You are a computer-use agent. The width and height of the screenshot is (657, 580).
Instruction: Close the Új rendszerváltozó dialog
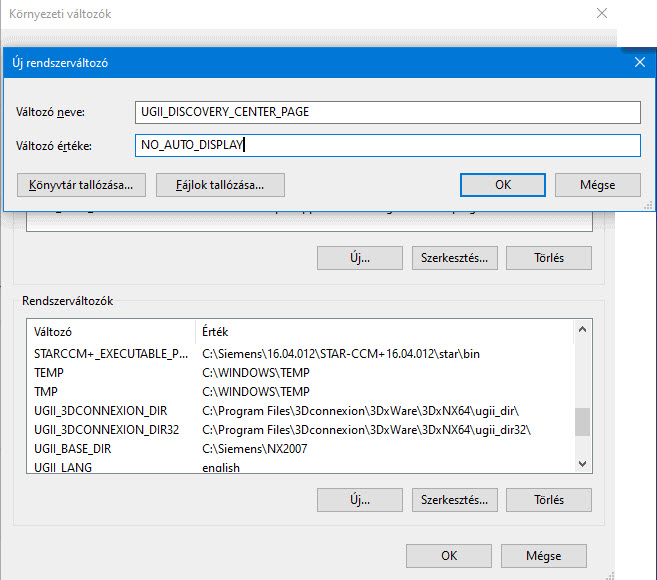point(639,62)
